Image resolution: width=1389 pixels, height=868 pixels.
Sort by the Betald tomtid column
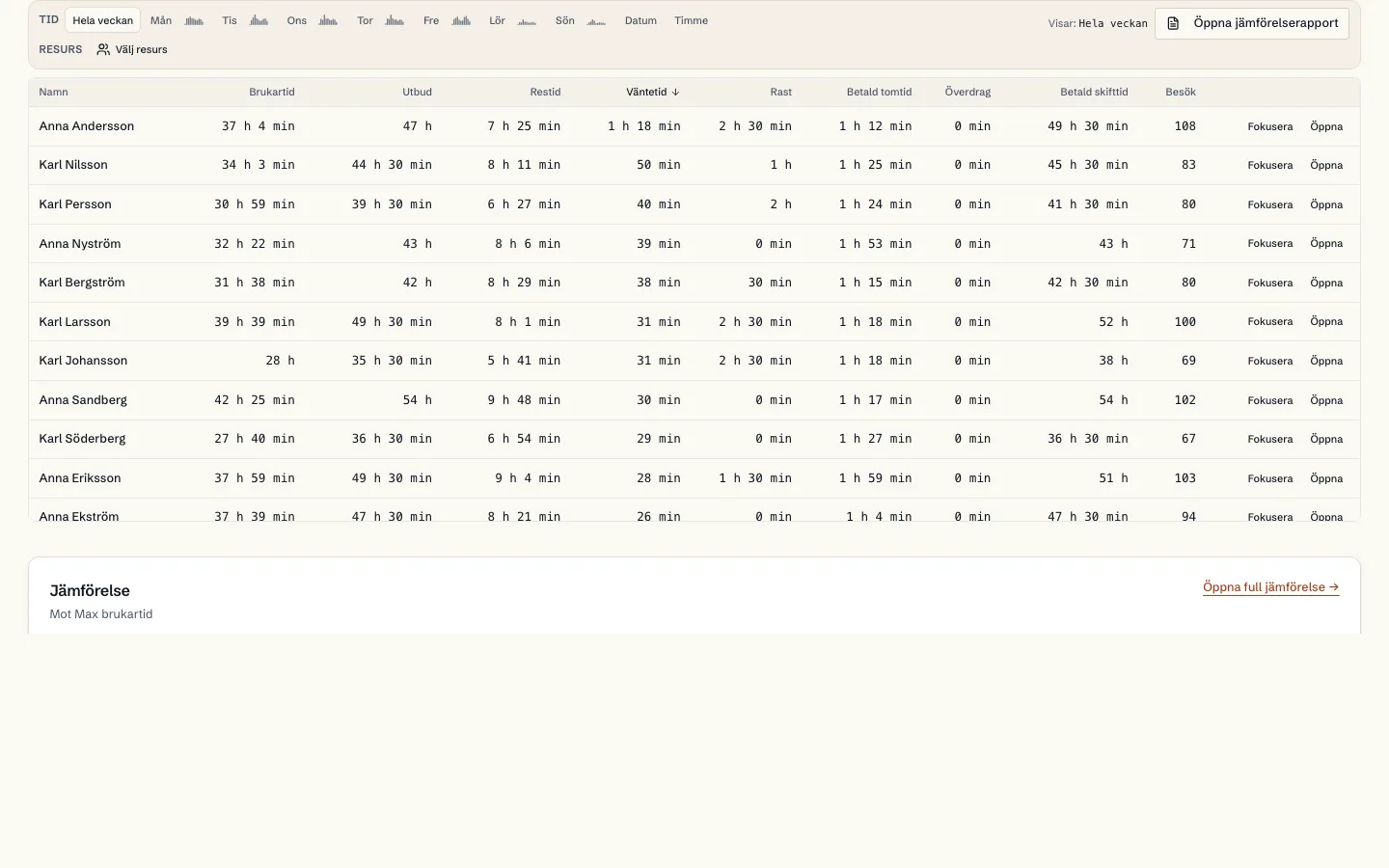pyautogui.click(x=879, y=93)
